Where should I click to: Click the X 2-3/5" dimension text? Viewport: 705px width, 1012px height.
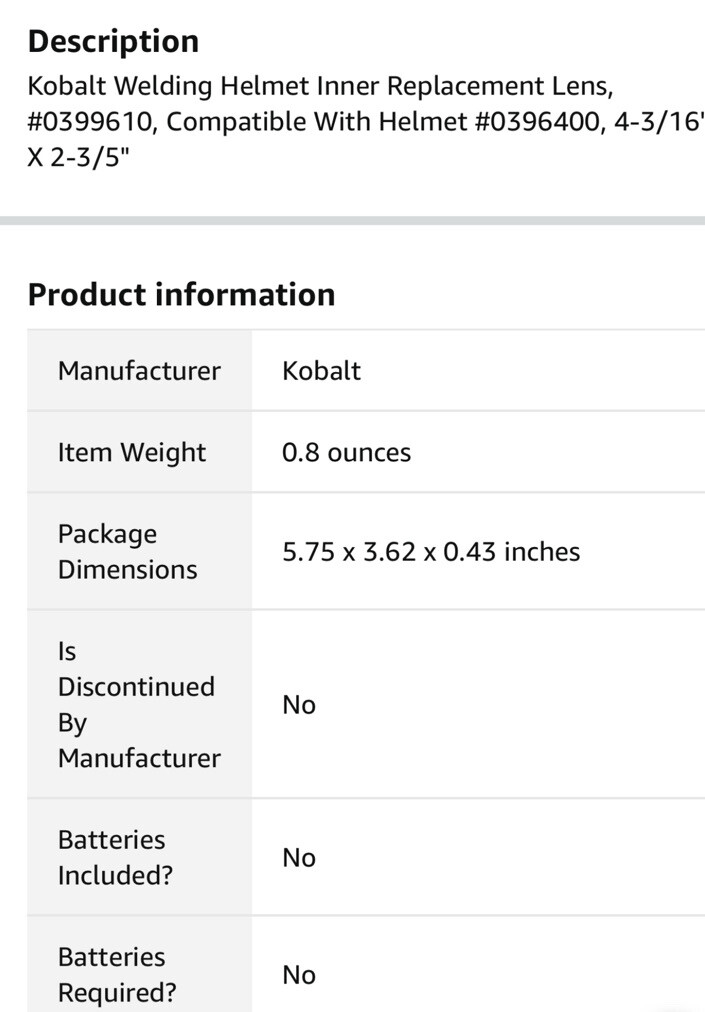point(78,159)
